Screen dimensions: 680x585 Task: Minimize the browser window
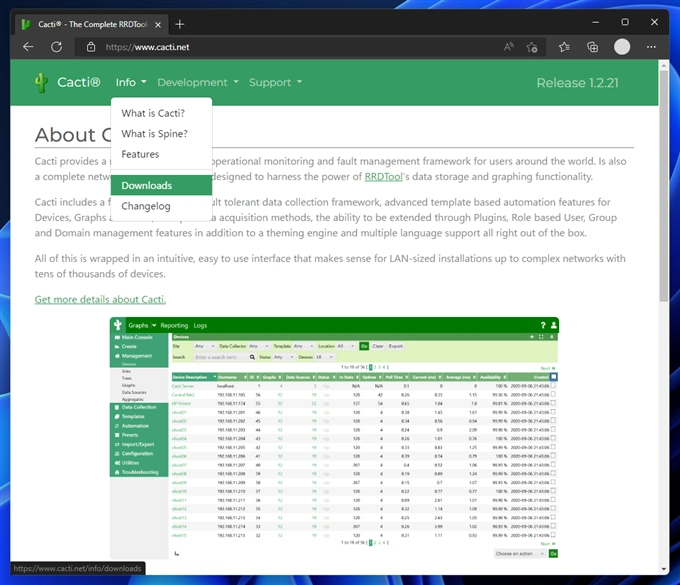click(595, 22)
